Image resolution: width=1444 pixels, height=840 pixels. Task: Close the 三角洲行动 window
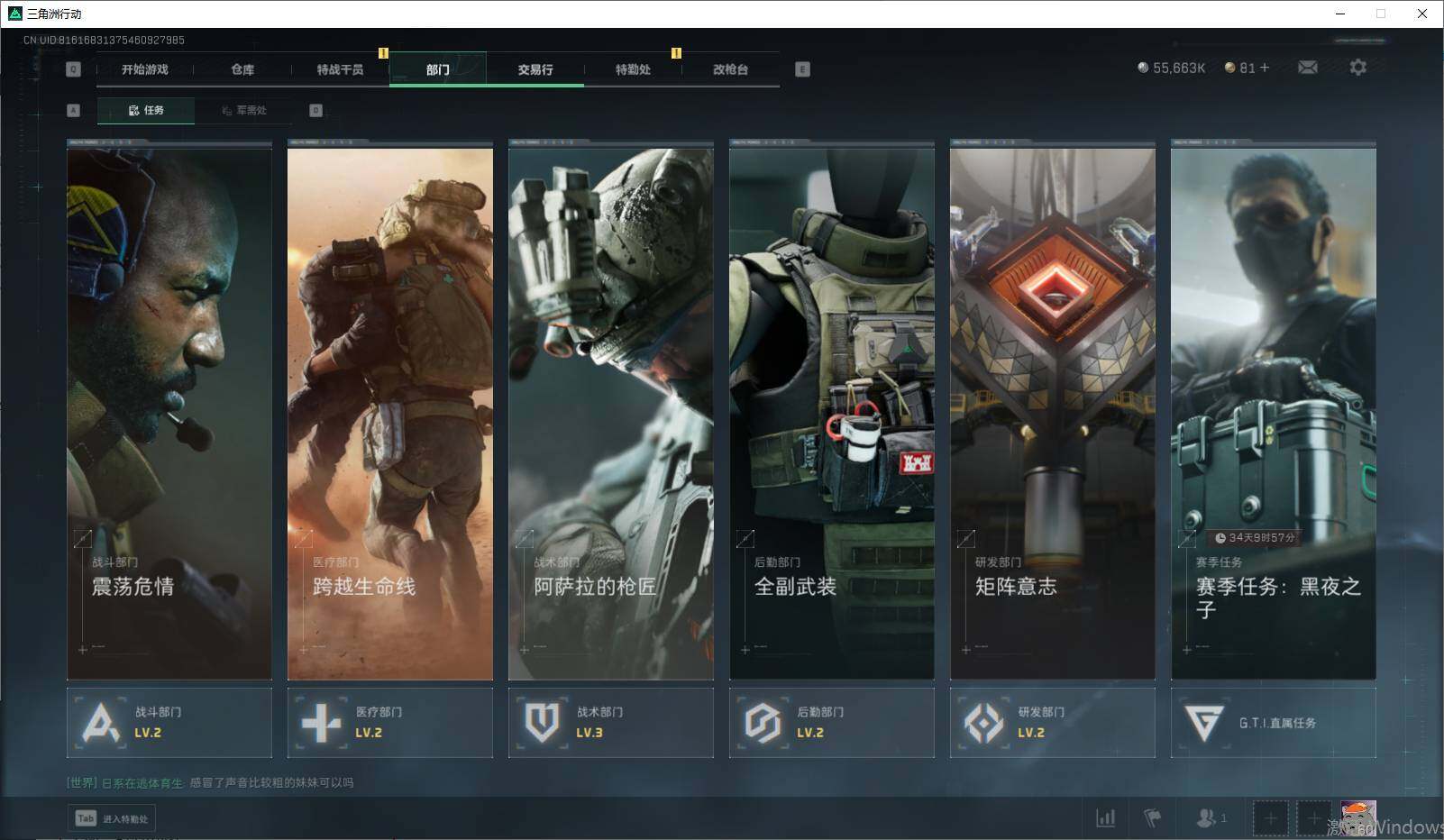[x=1422, y=14]
